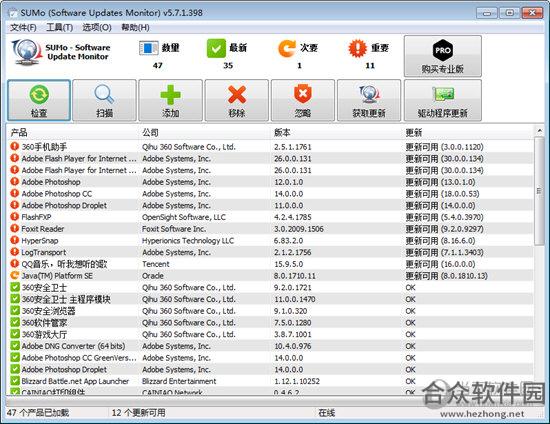Select the Adobe Photoshop row (version 12.0.1.0)
550x424 pixels.
point(270,182)
